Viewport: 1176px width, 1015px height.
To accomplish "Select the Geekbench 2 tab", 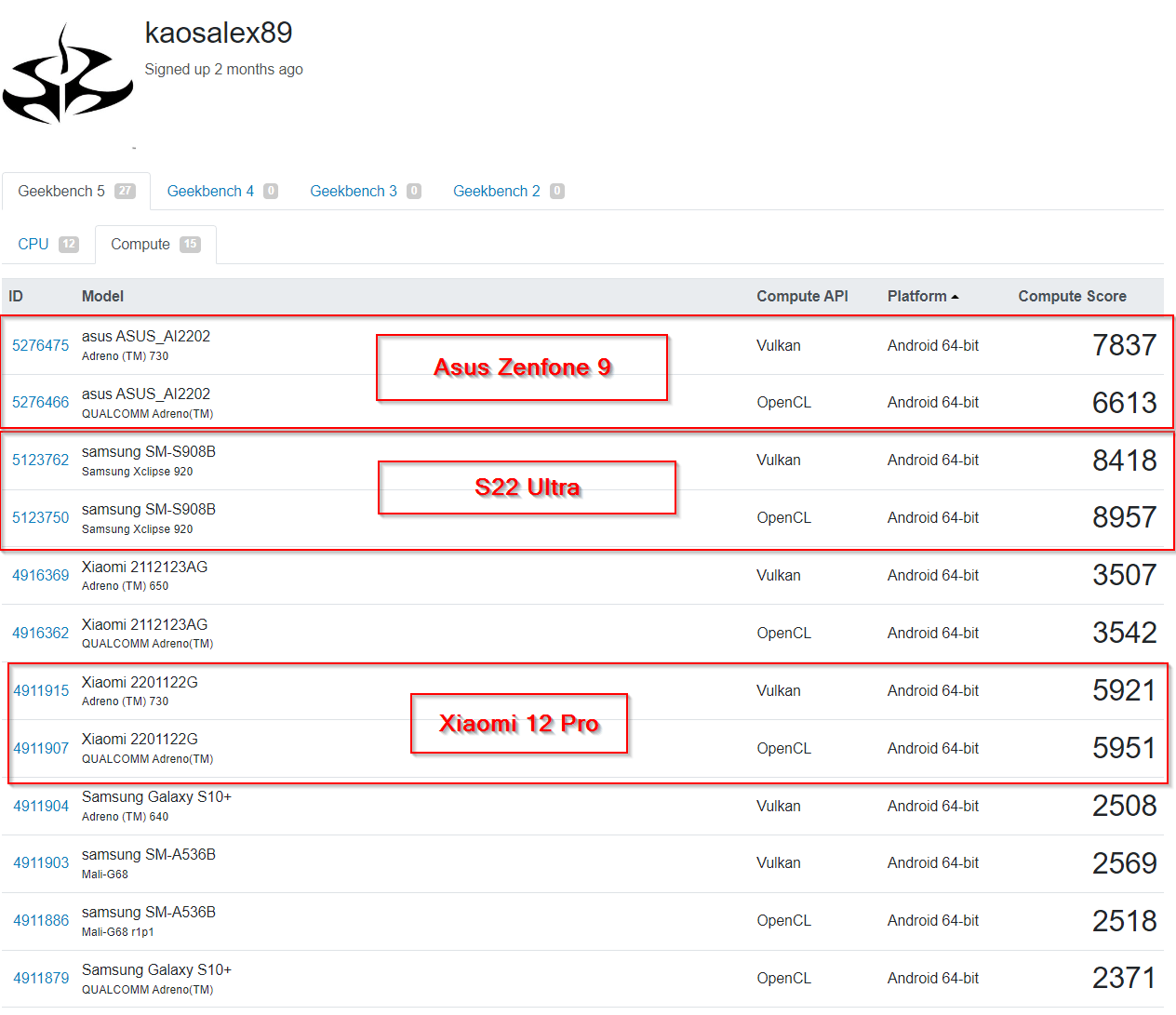I will pos(497,191).
